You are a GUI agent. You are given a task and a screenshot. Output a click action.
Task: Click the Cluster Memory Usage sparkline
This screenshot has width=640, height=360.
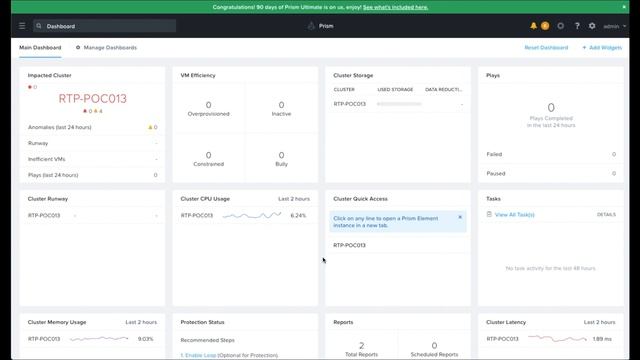(99, 338)
